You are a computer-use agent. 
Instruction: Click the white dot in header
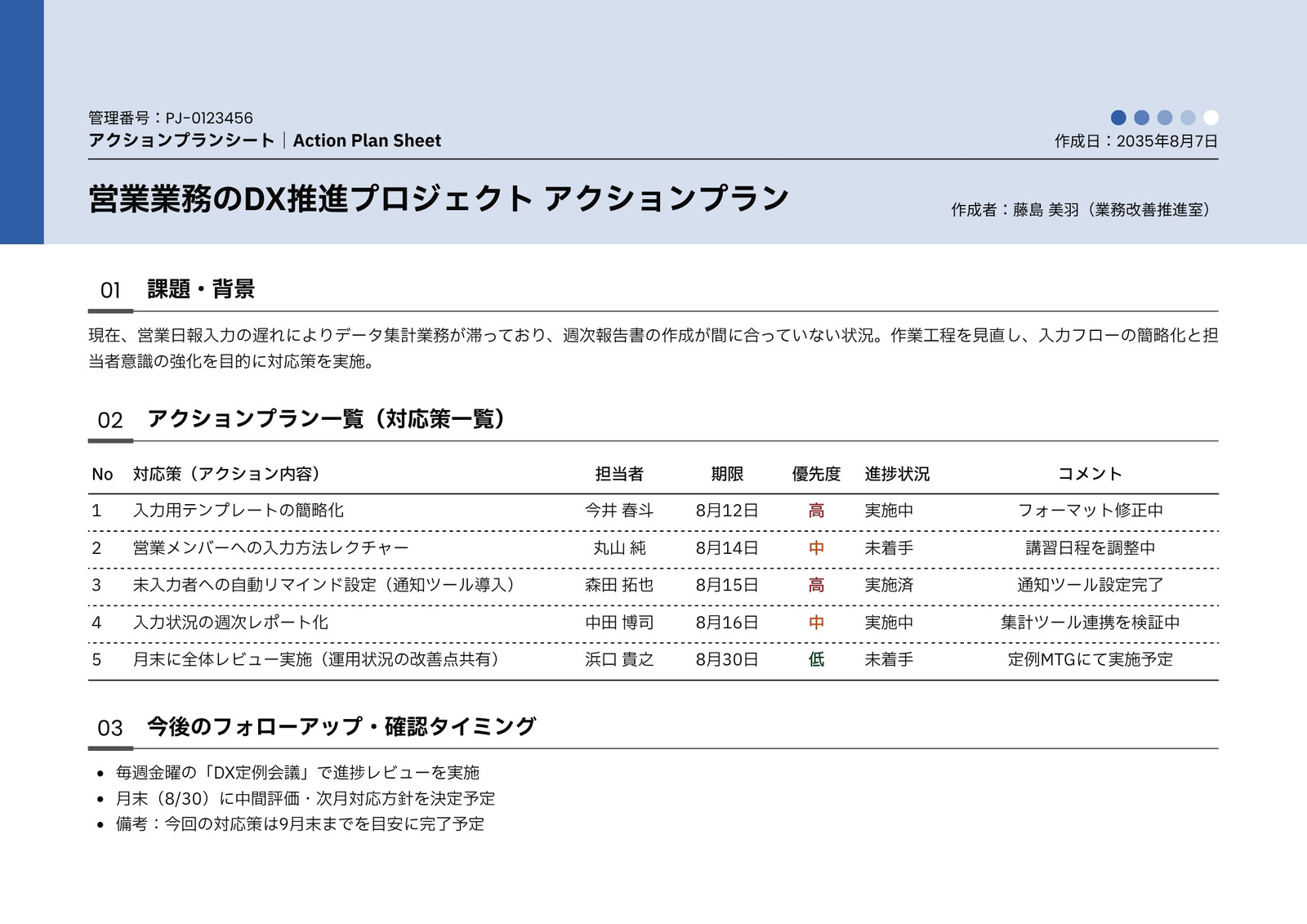click(1211, 118)
